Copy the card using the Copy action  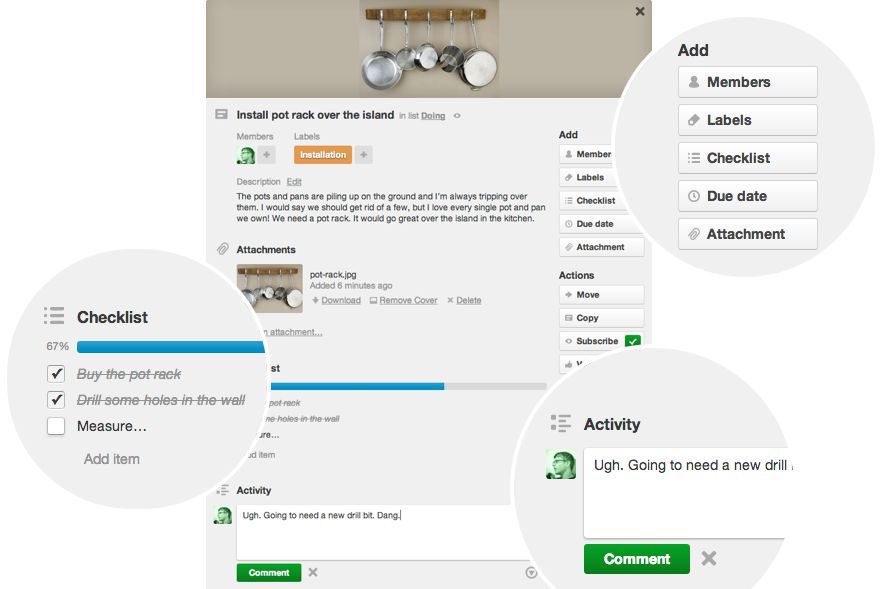(x=601, y=318)
